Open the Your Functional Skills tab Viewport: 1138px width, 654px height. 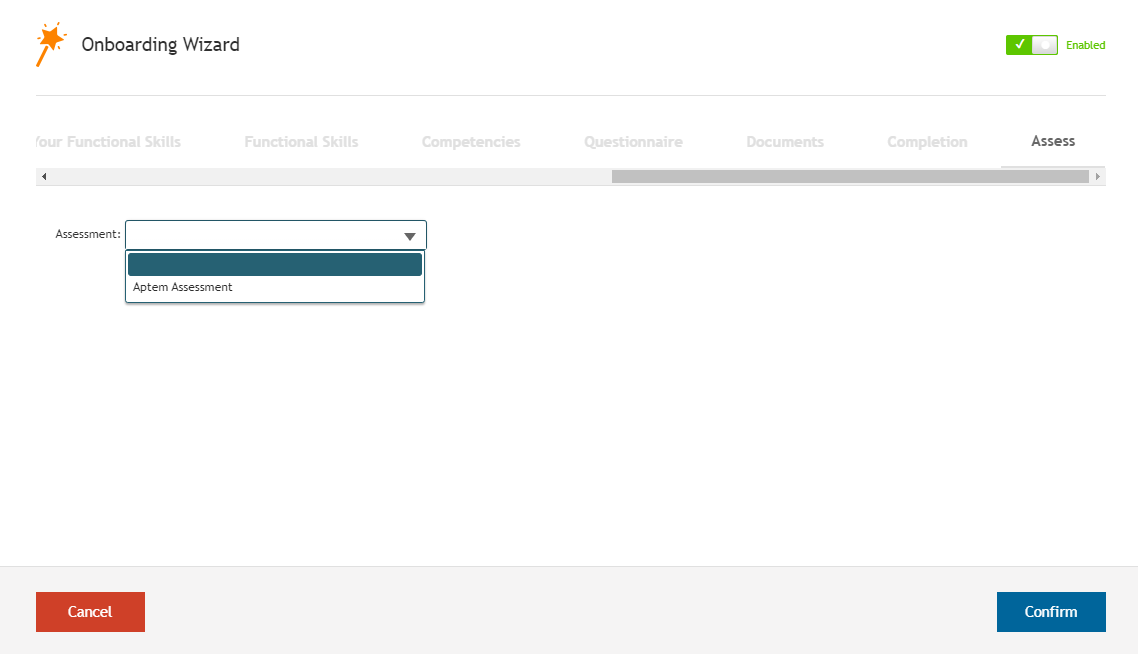pos(108,142)
